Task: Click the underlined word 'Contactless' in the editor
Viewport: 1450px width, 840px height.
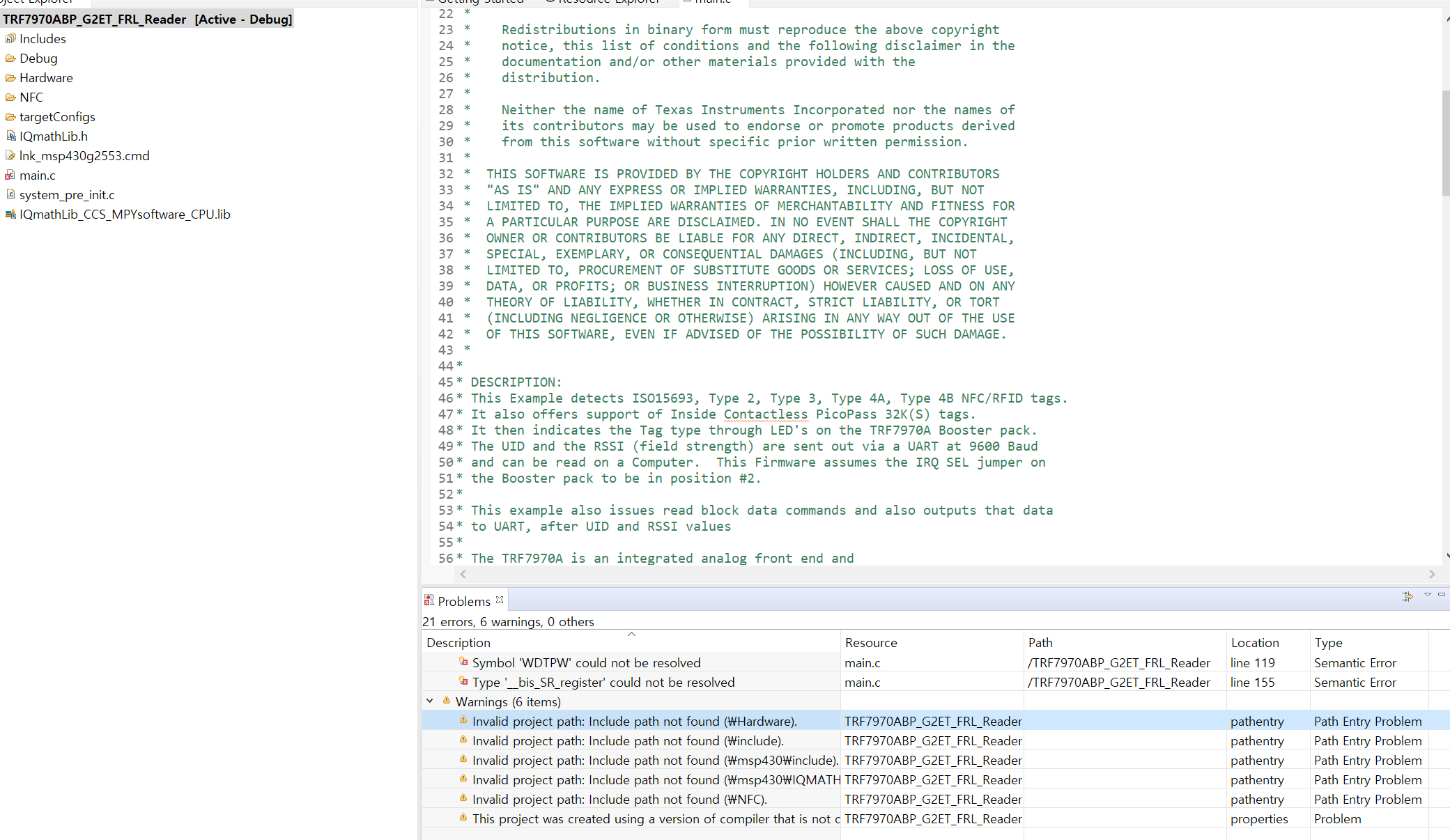Action: click(x=765, y=414)
